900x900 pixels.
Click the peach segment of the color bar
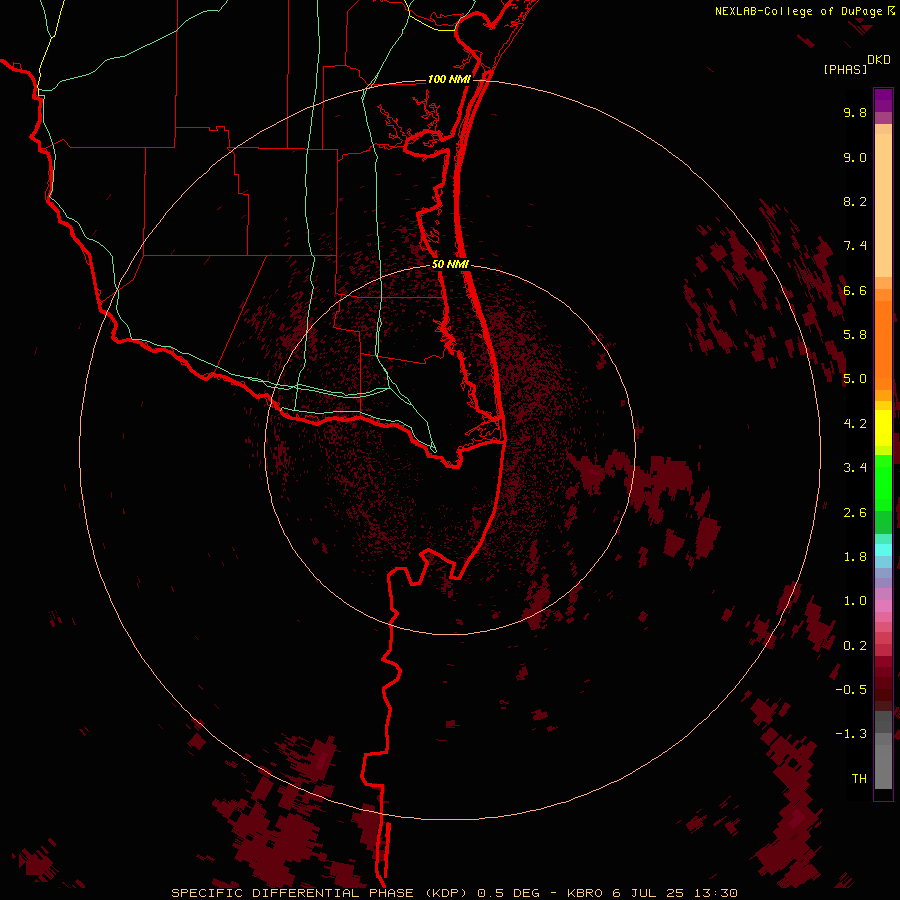tap(883, 205)
